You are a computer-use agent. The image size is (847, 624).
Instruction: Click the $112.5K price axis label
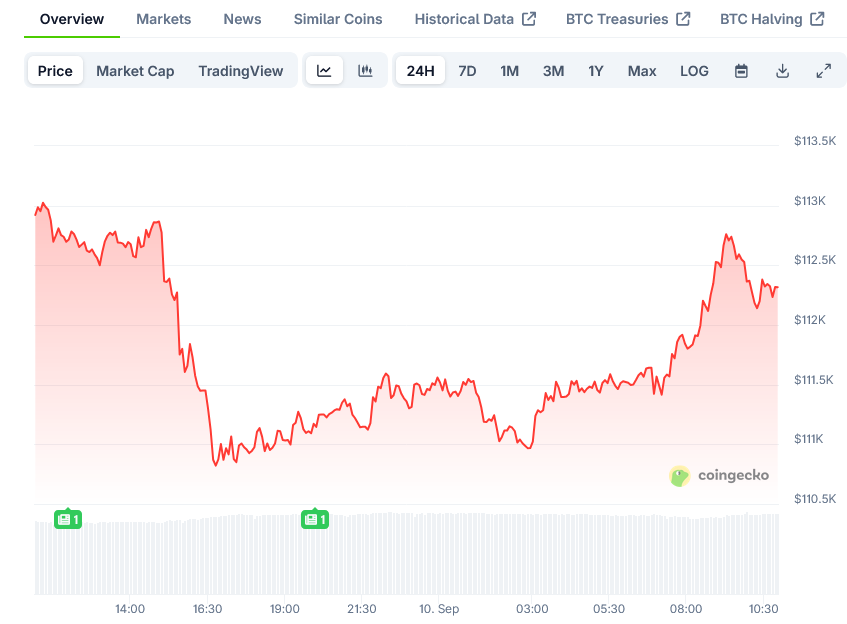pyautogui.click(x=815, y=260)
